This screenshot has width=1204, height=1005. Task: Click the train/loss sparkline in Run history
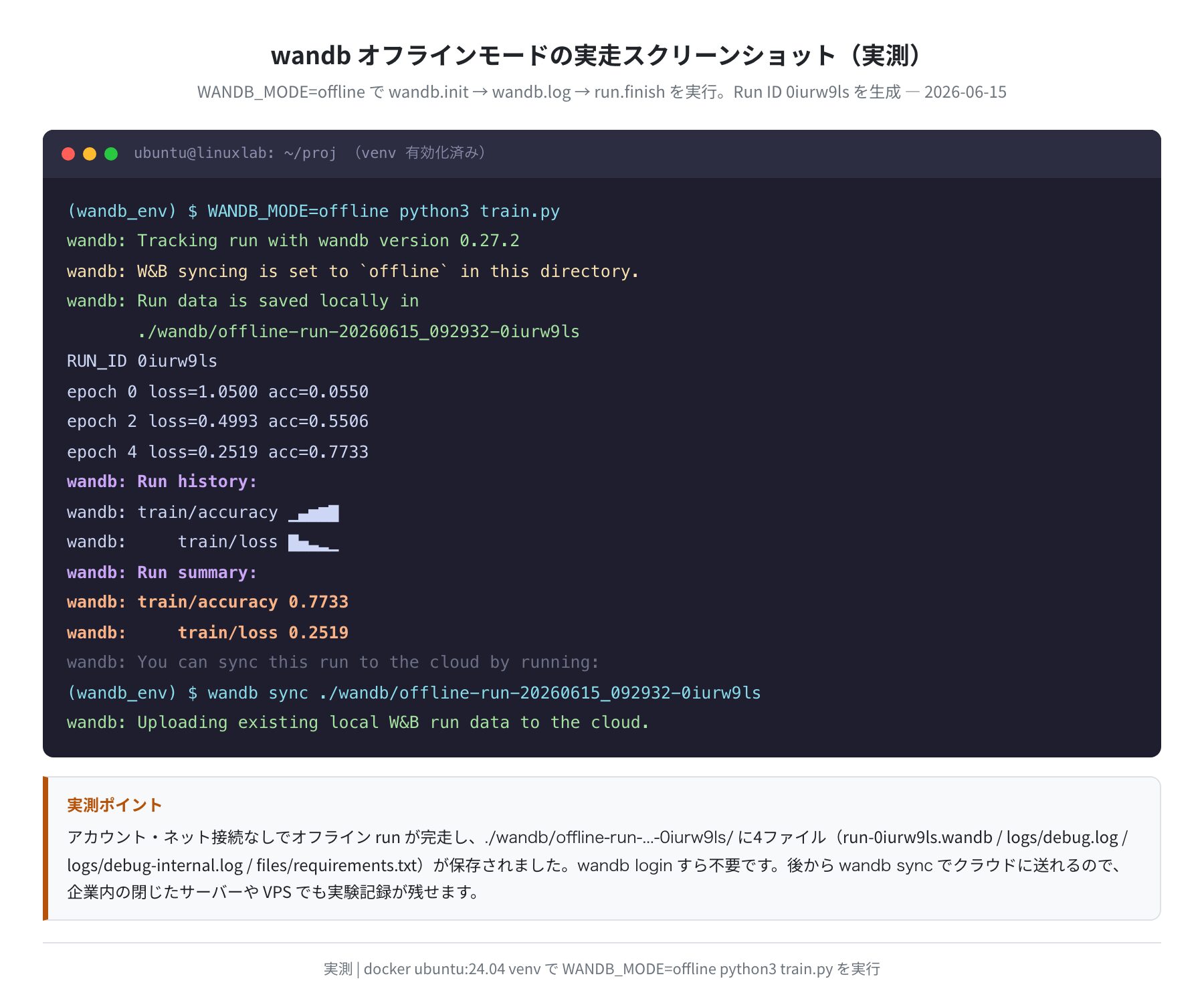[314, 543]
